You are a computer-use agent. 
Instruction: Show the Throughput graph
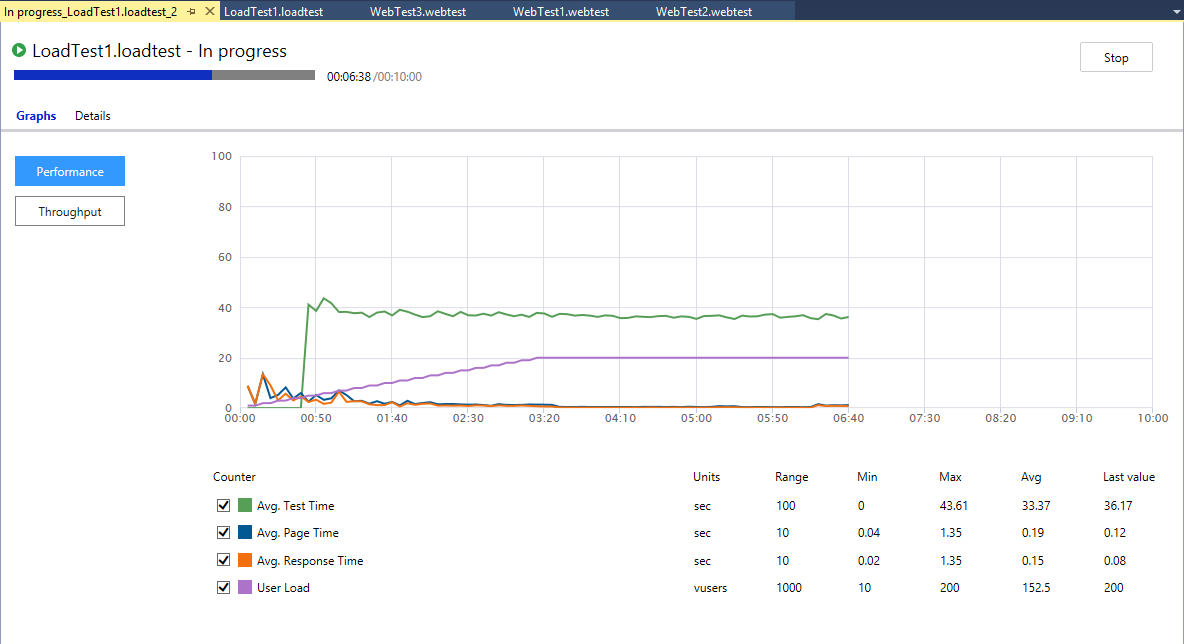tap(70, 212)
